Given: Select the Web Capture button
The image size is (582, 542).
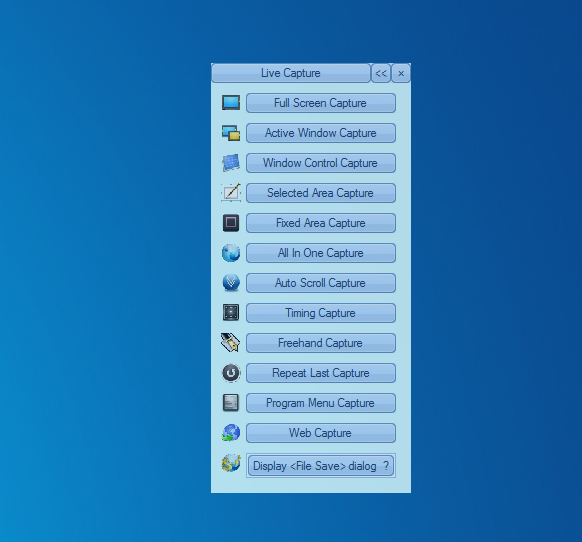Looking at the screenshot, I should [321, 433].
